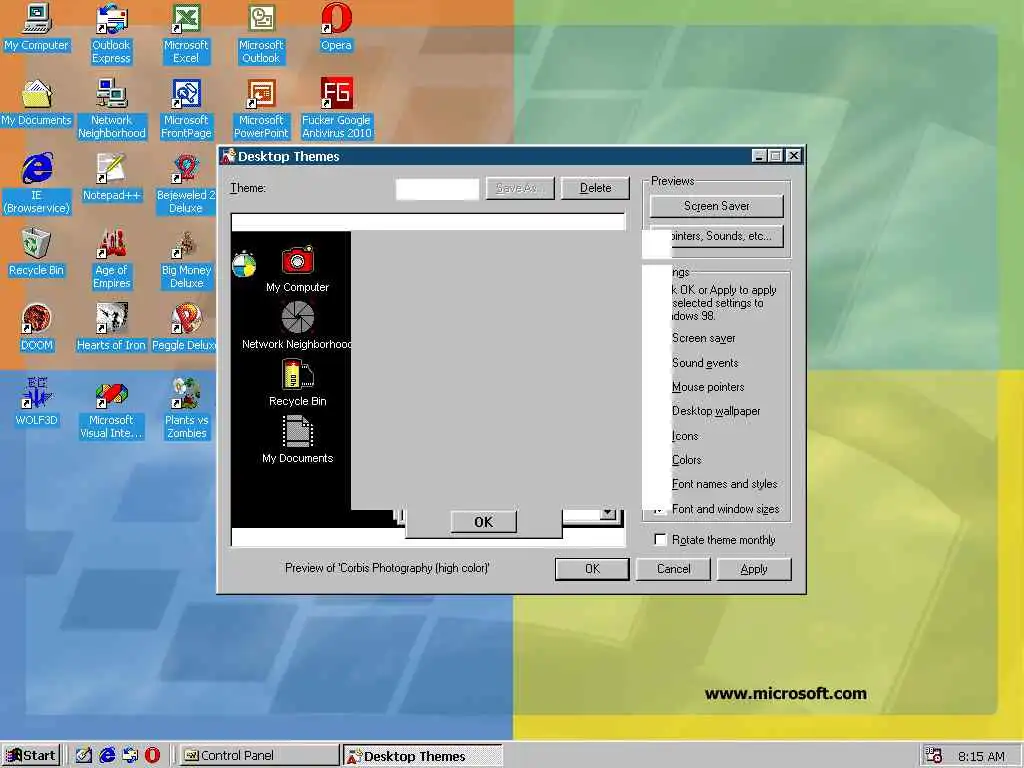Click Desktop Themes taskbar button
1024x768 pixels.
(x=423, y=756)
